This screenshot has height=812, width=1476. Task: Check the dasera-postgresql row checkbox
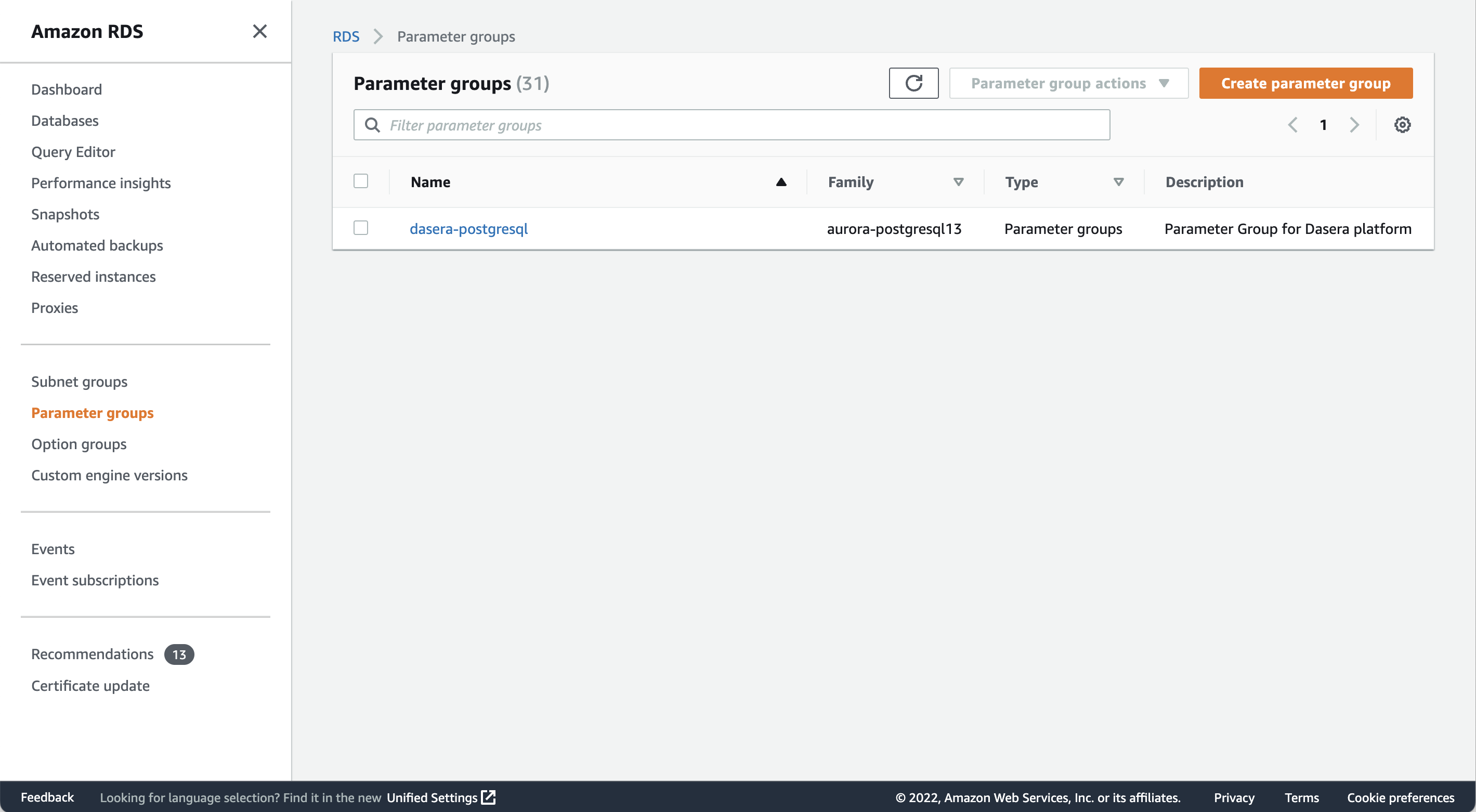coord(360,228)
